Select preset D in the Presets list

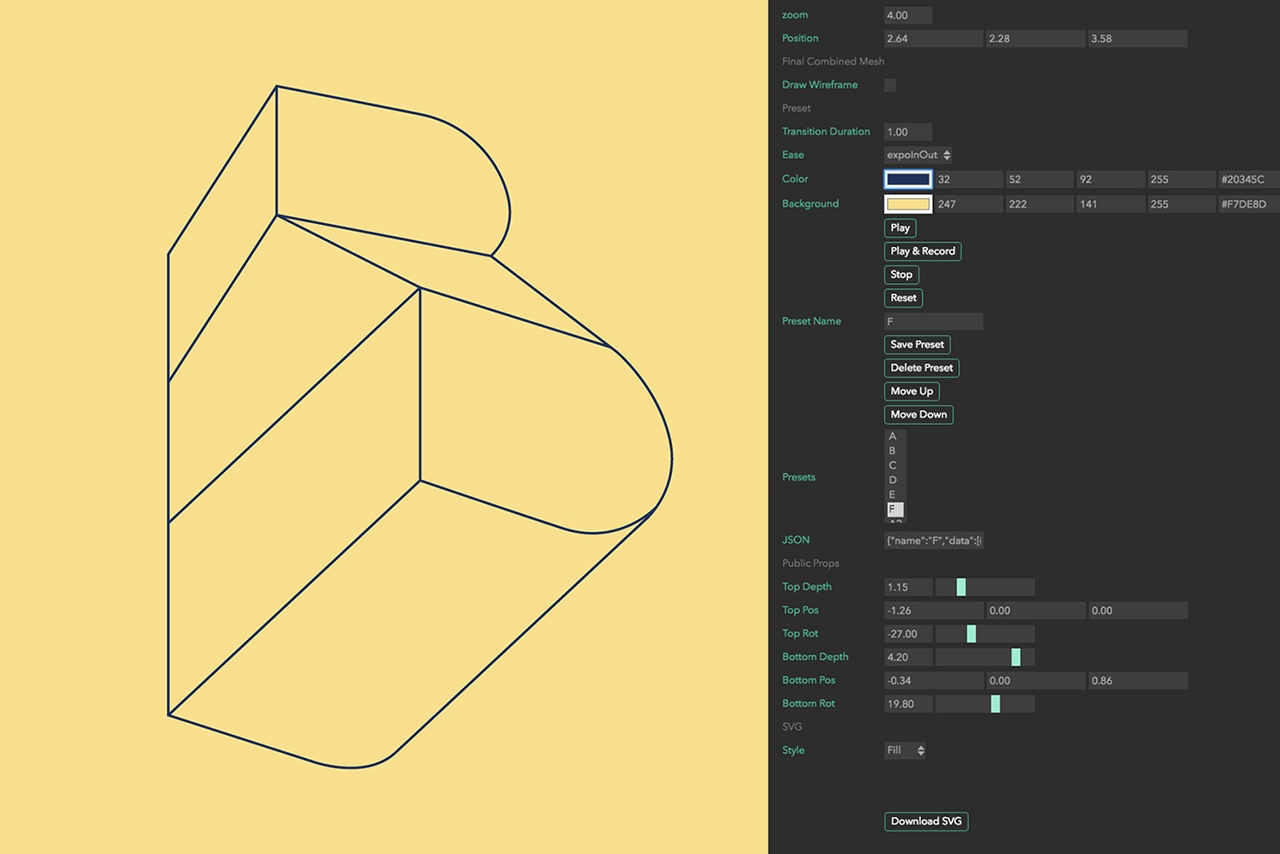(893, 480)
